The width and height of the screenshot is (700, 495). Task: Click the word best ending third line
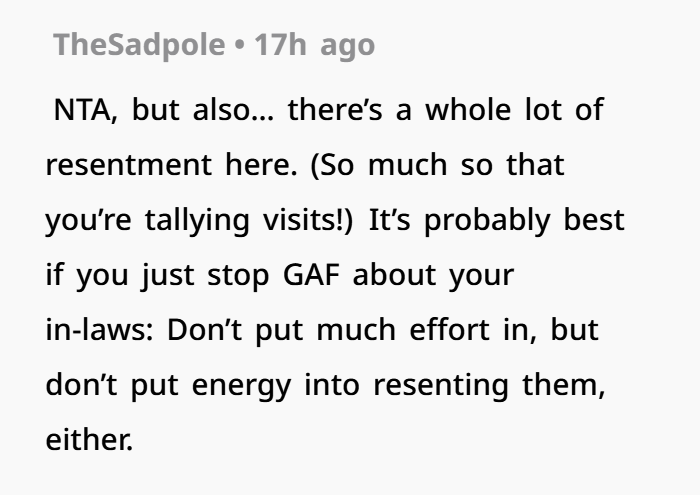point(594,220)
